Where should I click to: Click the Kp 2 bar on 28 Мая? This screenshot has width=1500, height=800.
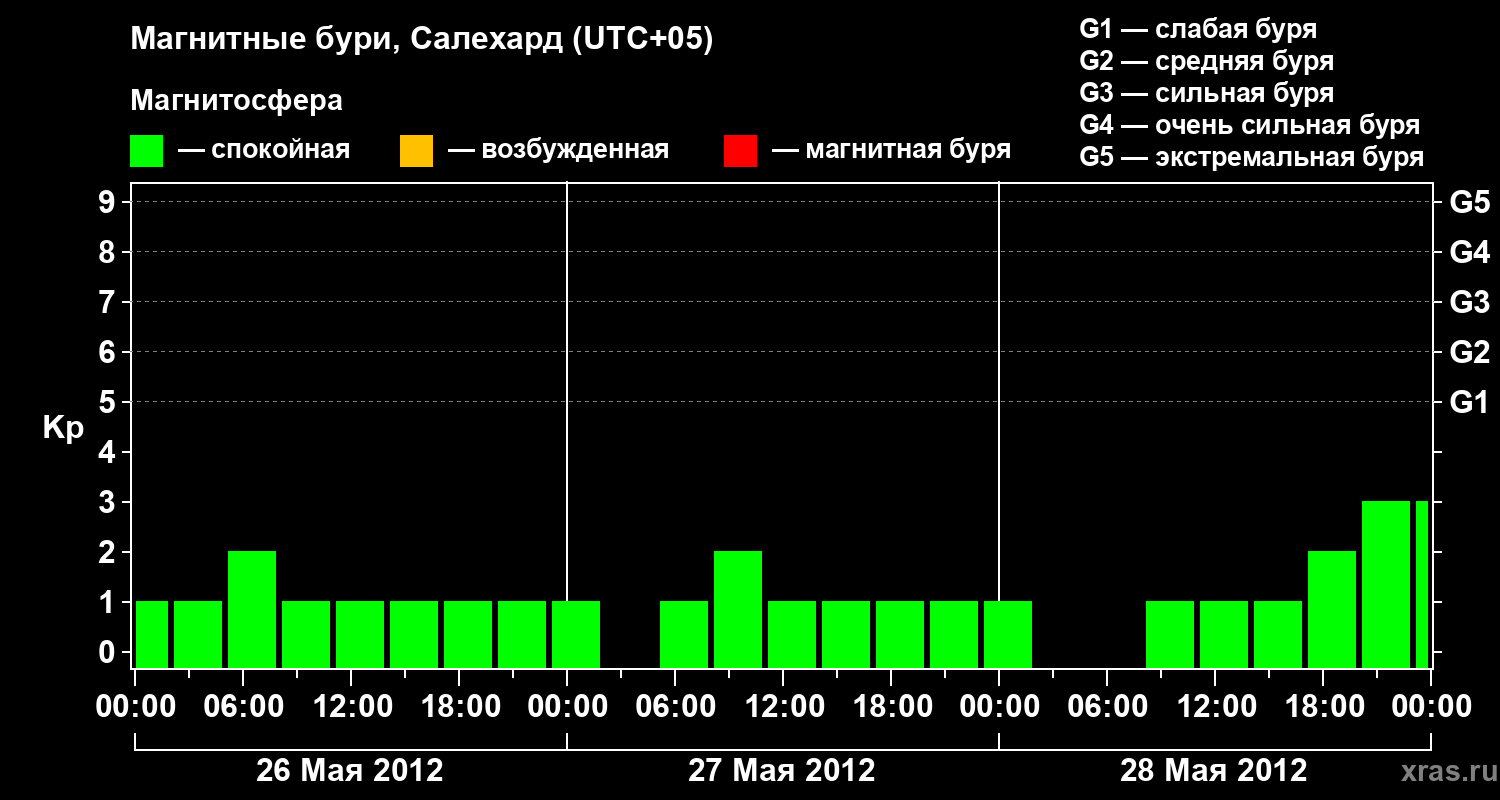point(1332,609)
